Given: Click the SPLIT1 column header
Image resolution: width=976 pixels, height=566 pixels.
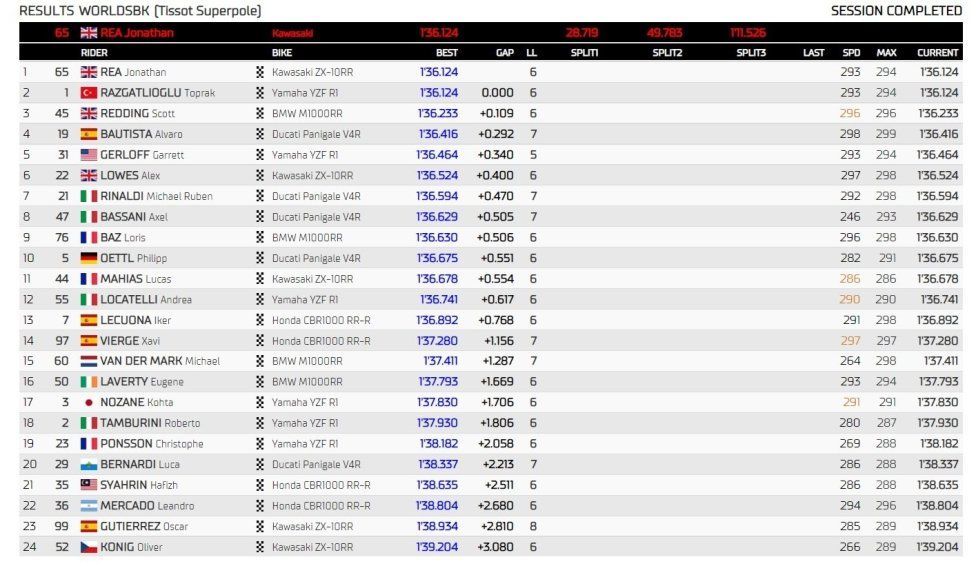Looking at the screenshot, I should point(584,53).
